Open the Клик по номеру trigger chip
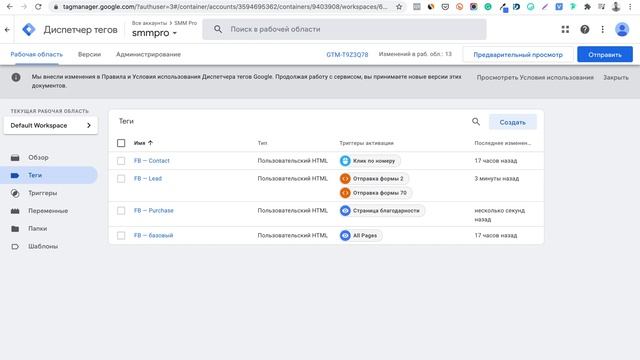The image size is (640, 360). 370,161
